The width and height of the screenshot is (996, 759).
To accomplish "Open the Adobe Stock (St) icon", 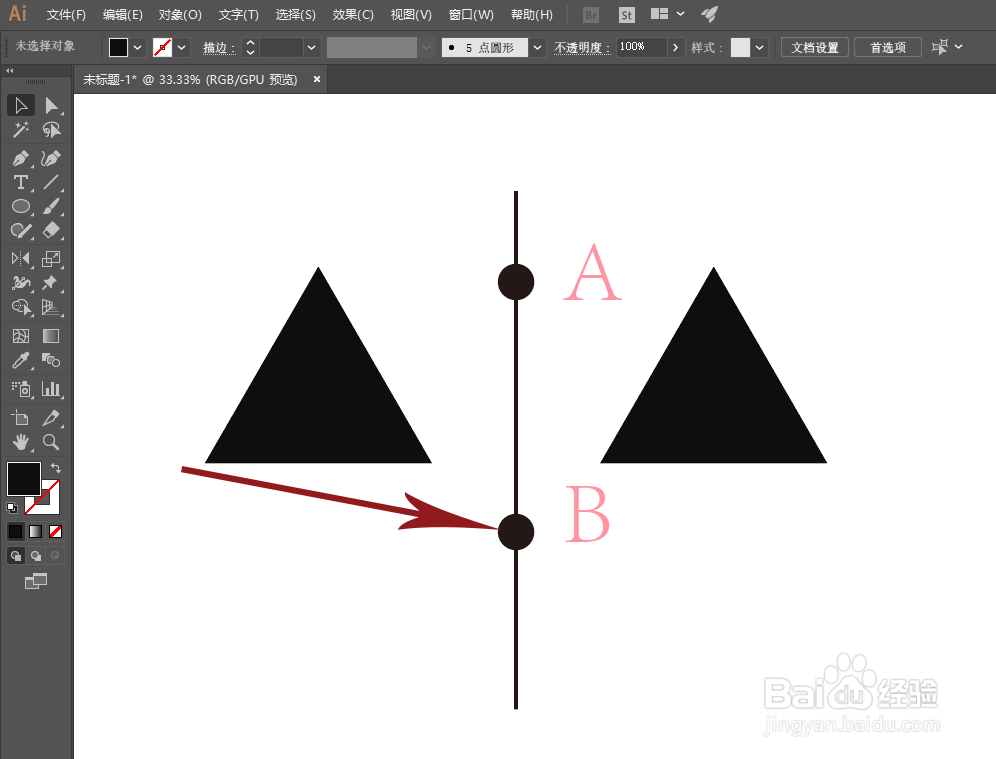I will [x=626, y=15].
